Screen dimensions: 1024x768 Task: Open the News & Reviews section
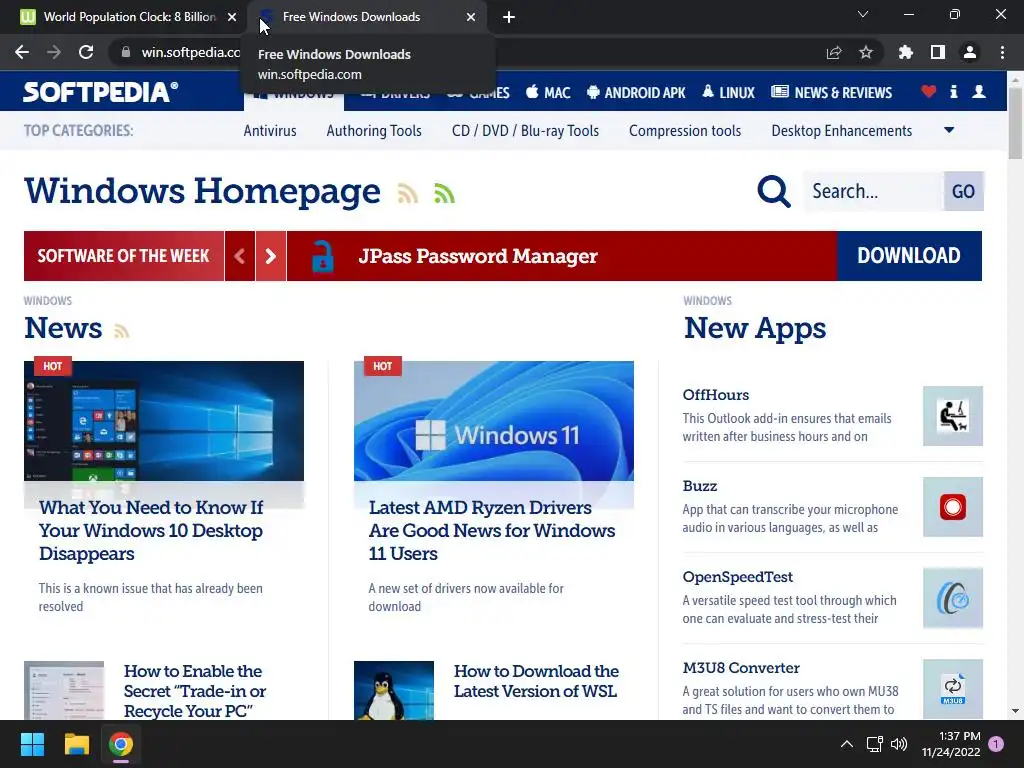[x=831, y=92]
